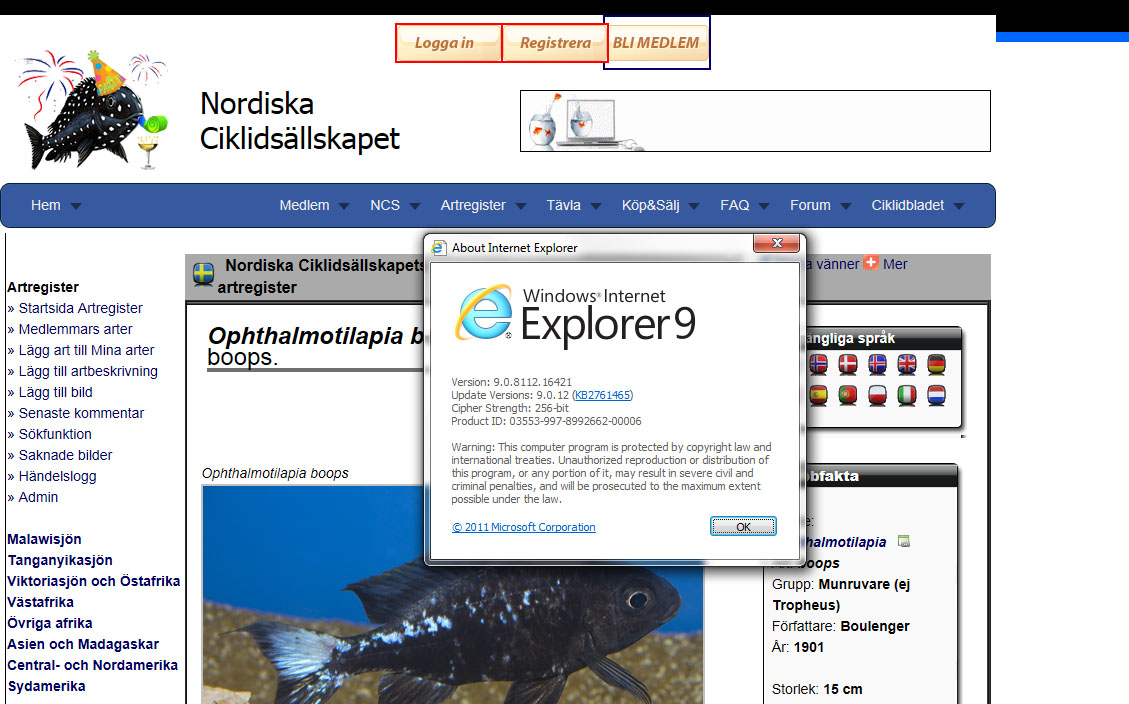The width and height of the screenshot is (1129, 704).
Task: Open Senaste kommentar link
Action: coord(81,412)
